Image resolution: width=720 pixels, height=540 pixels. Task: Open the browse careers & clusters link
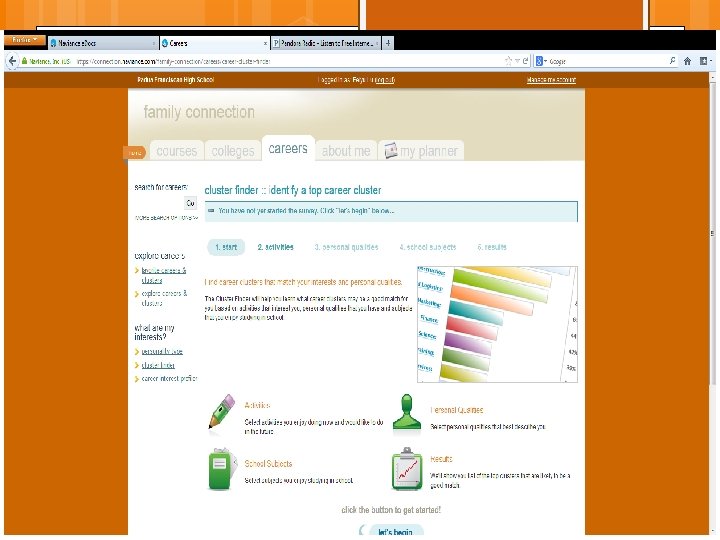click(163, 275)
